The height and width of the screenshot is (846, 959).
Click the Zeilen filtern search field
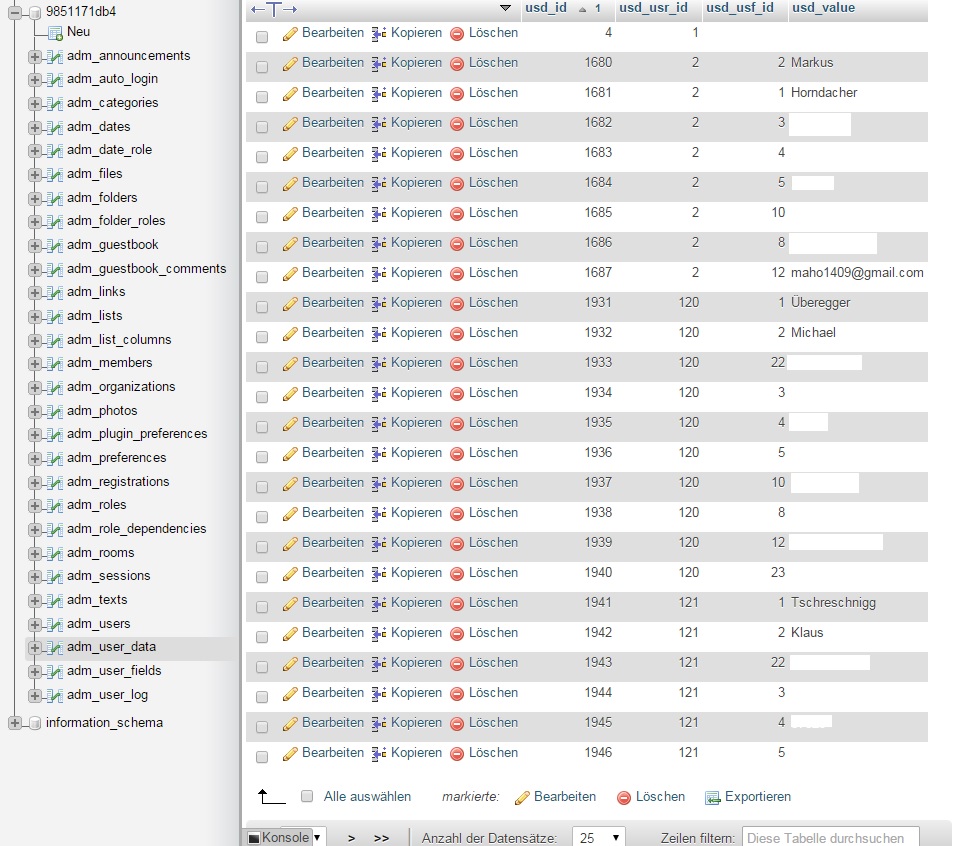(829, 838)
